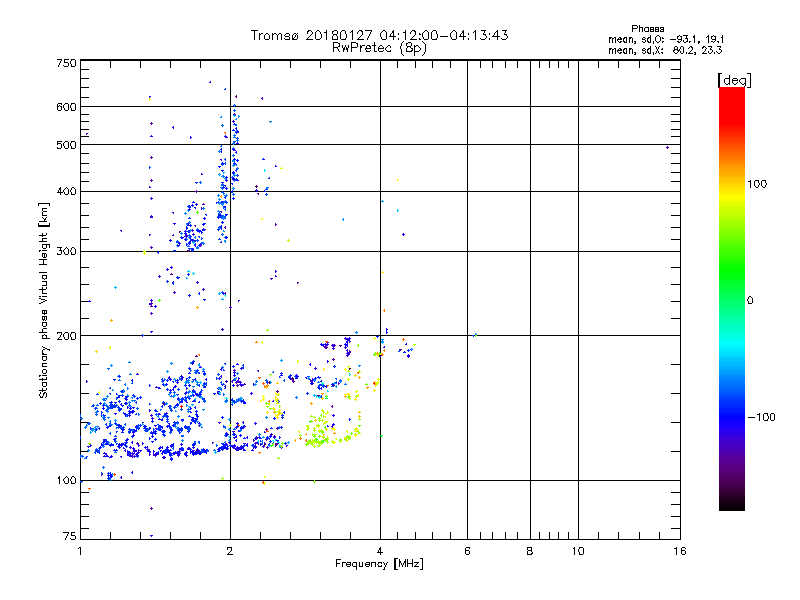800x600 pixels.
Task: Click the y-axis '300' tick label
Action: [66, 251]
